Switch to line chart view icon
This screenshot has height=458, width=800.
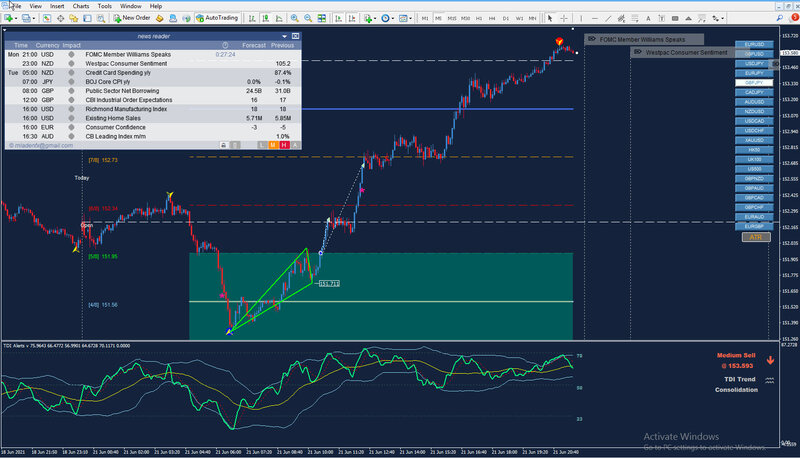point(279,18)
